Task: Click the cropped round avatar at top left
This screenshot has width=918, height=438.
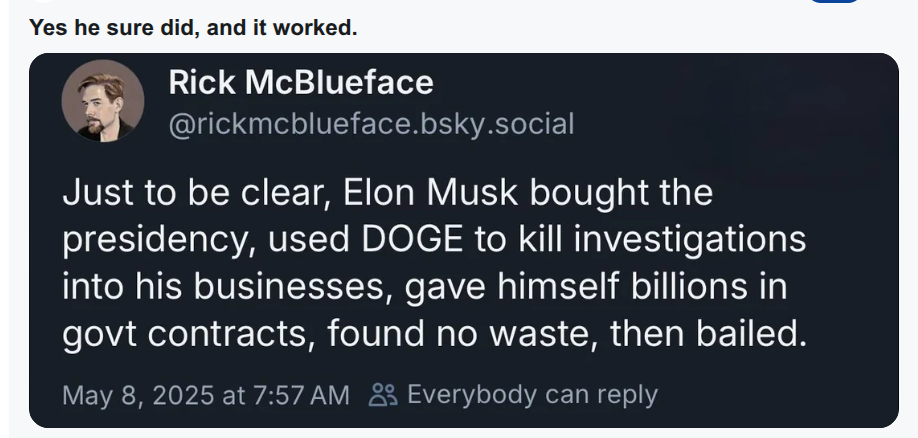Action: (x=44, y=1)
